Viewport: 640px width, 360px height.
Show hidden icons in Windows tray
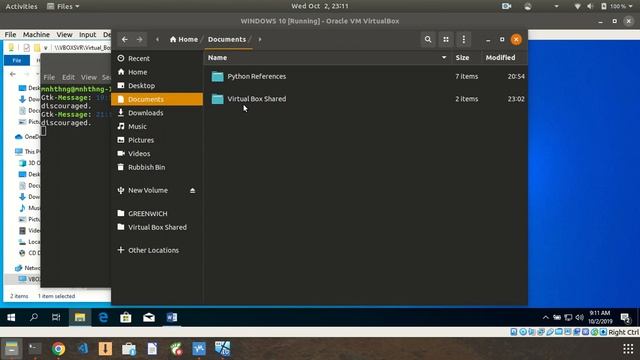(x=546, y=317)
